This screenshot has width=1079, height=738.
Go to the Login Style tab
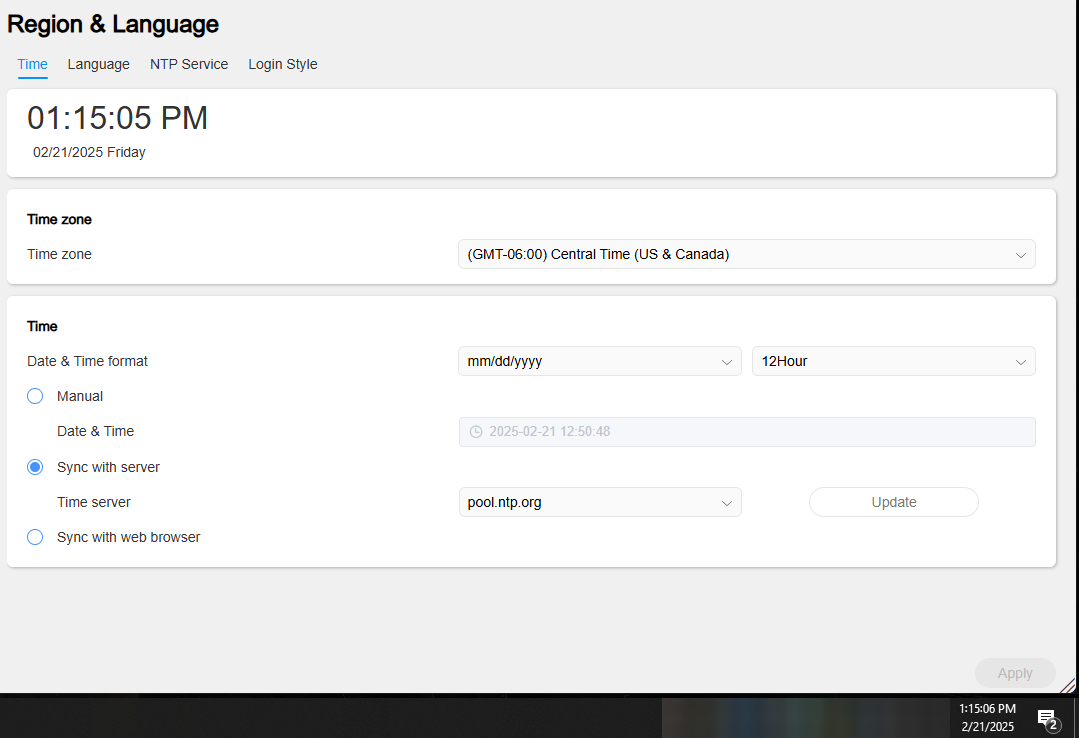click(283, 64)
